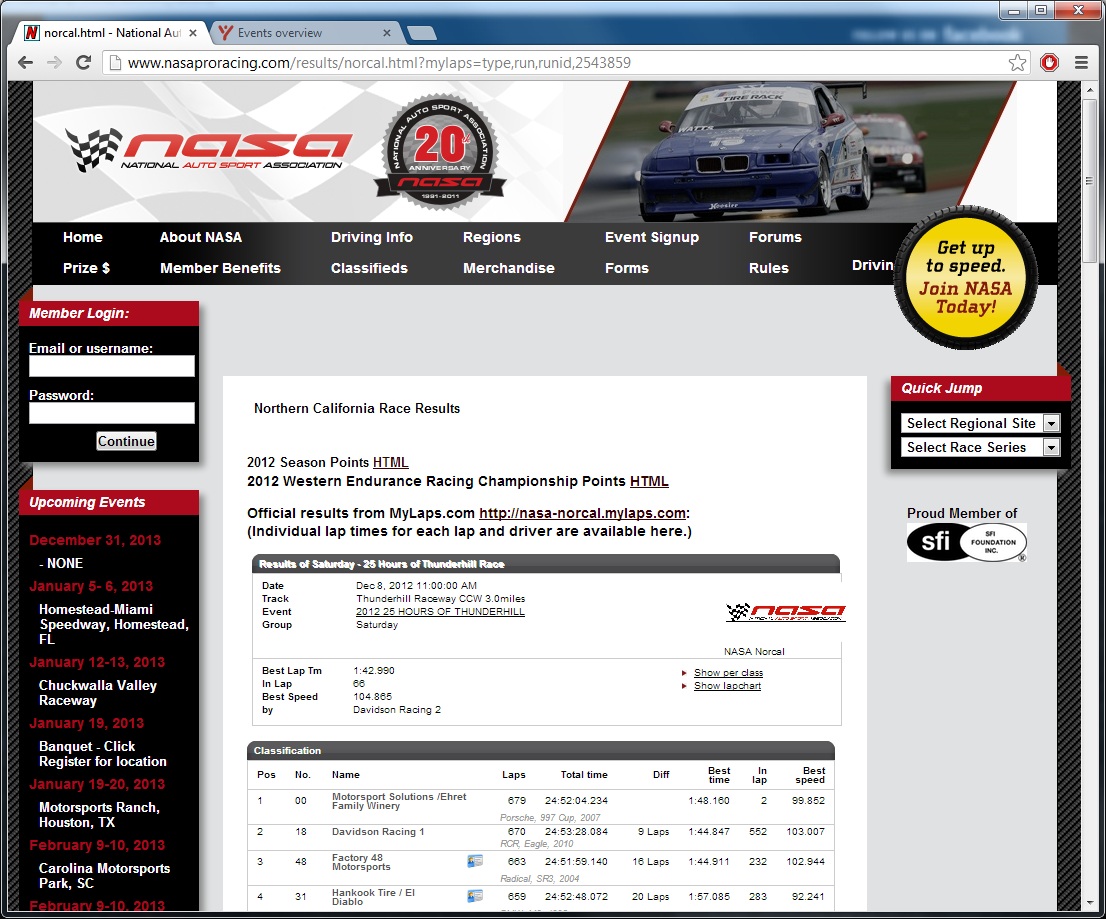Click the Laps column header
1106x919 pixels.
click(514, 774)
